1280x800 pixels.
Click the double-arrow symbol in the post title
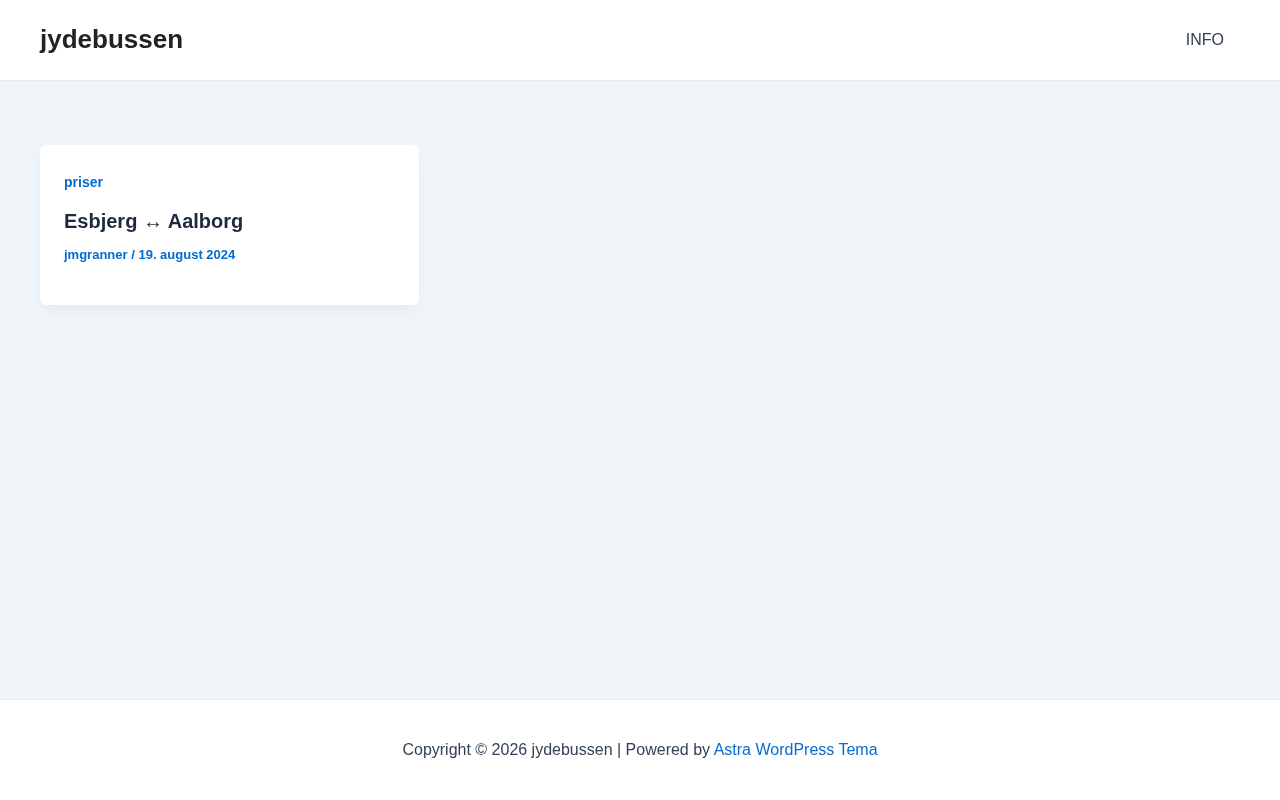point(153,223)
